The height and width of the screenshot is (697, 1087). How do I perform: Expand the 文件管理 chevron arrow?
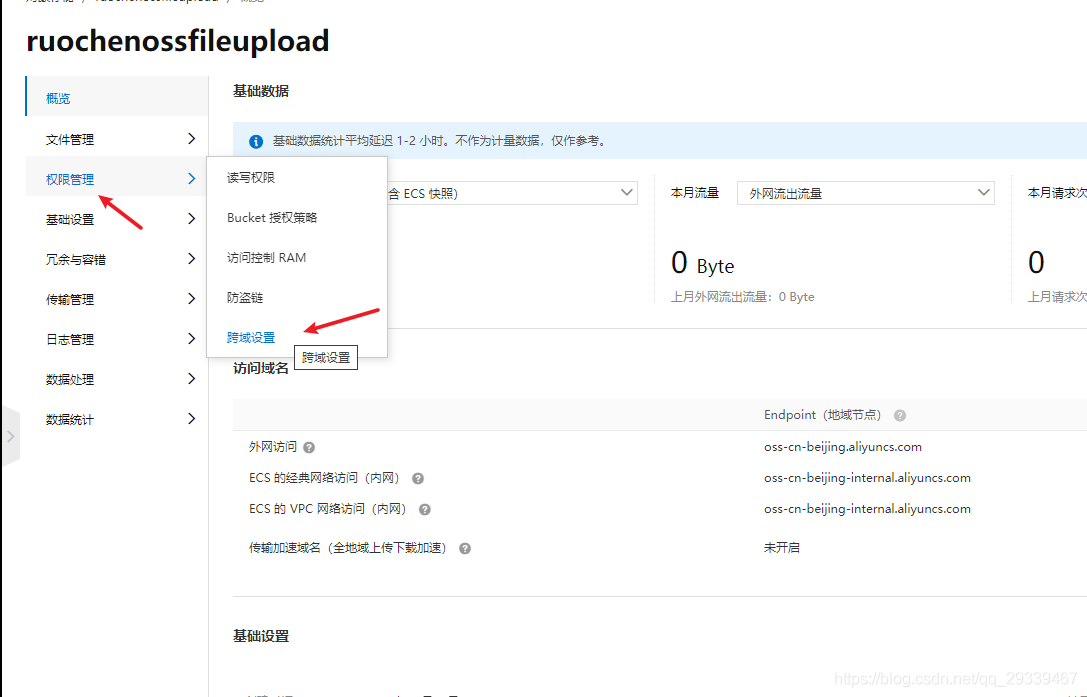(x=191, y=139)
